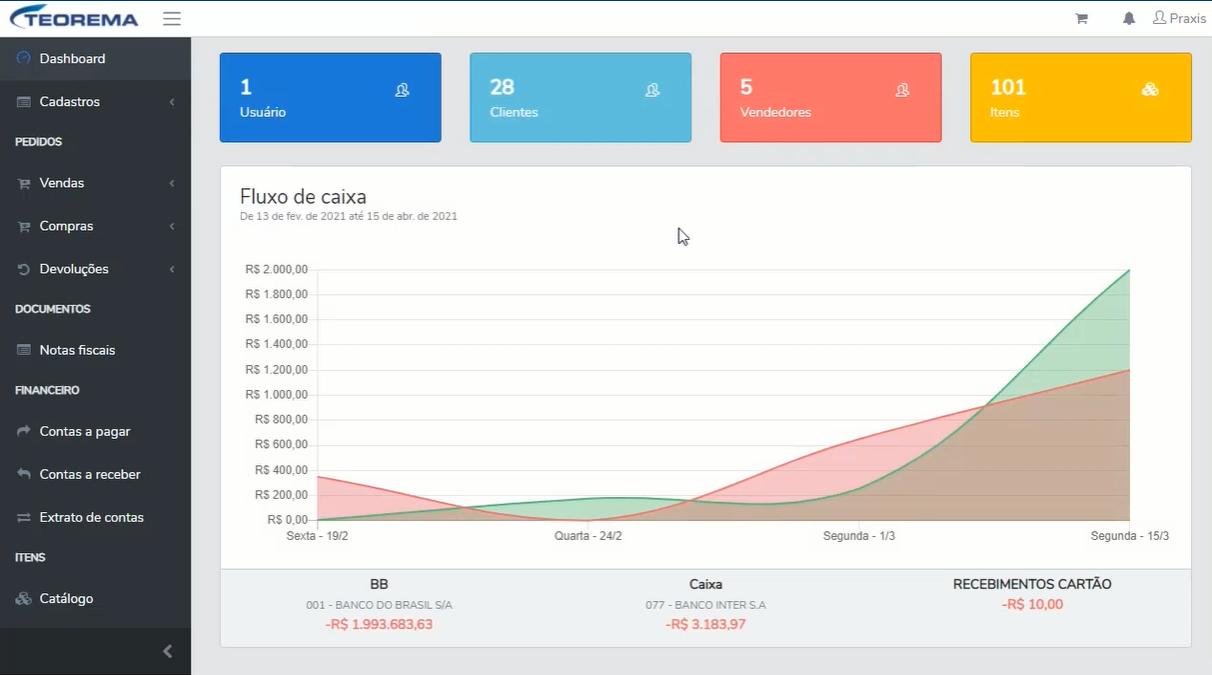Click the Segunda - 1/3 axis label
1212x675 pixels.
click(x=859, y=536)
